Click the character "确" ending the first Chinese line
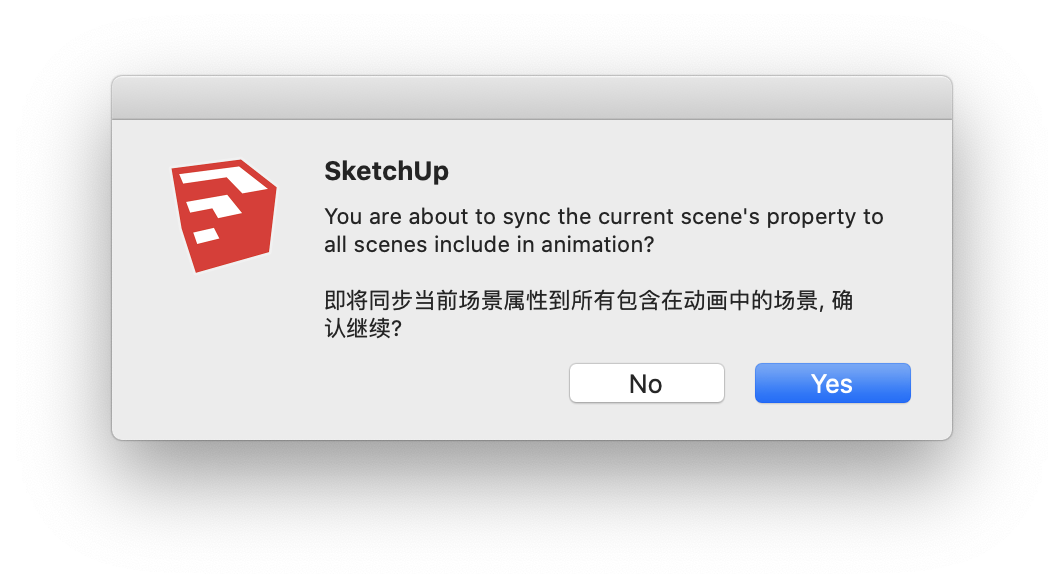Viewport: 1064px width, 588px height. (x=842, y=300)
